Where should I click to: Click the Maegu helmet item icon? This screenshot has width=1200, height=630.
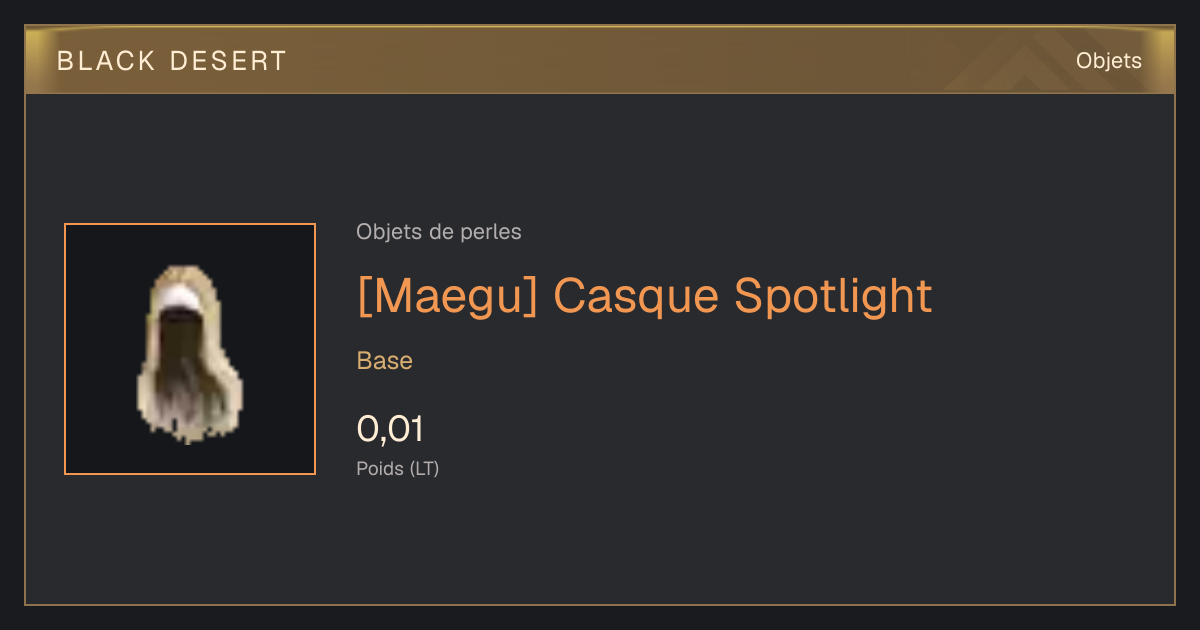click(x=190, y=353)
